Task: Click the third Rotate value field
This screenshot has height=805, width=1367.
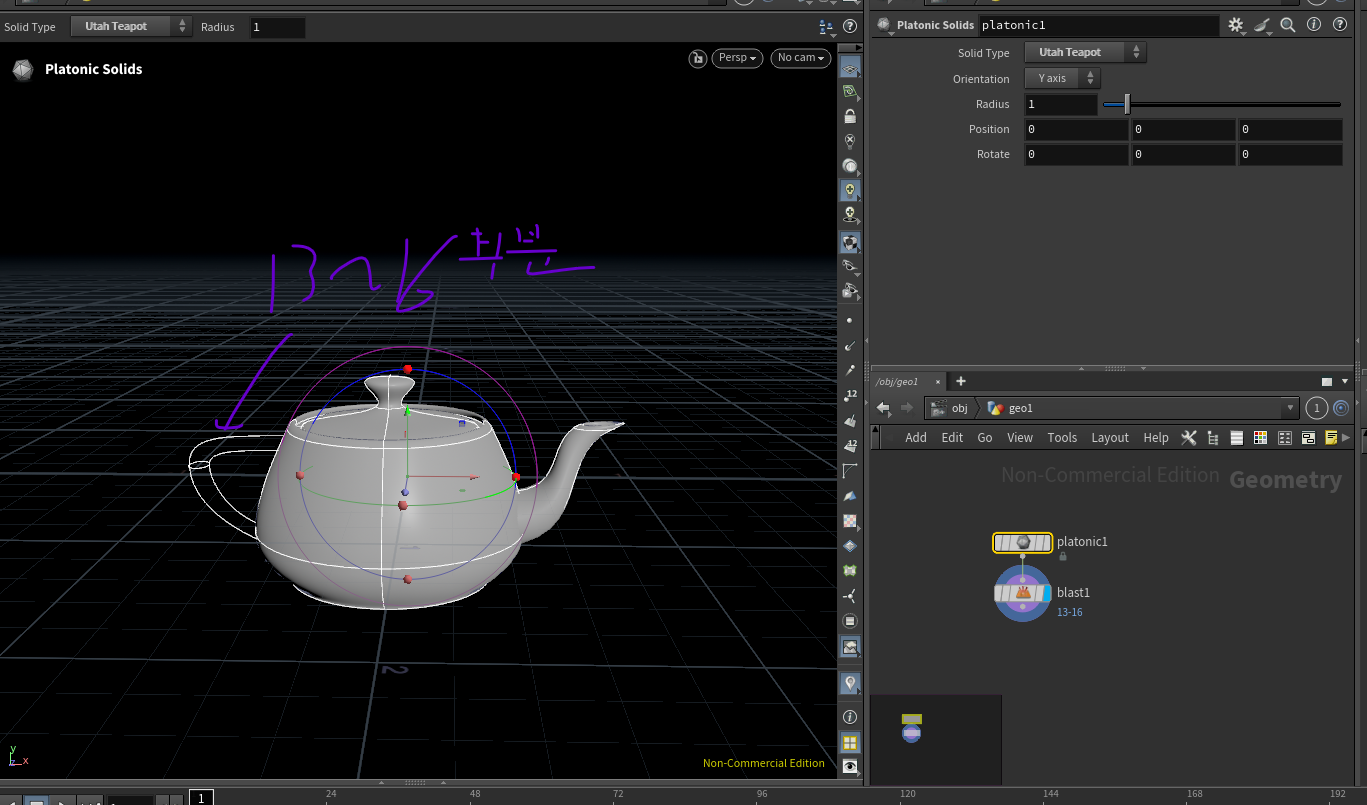Action: (x=1291, y=154)
